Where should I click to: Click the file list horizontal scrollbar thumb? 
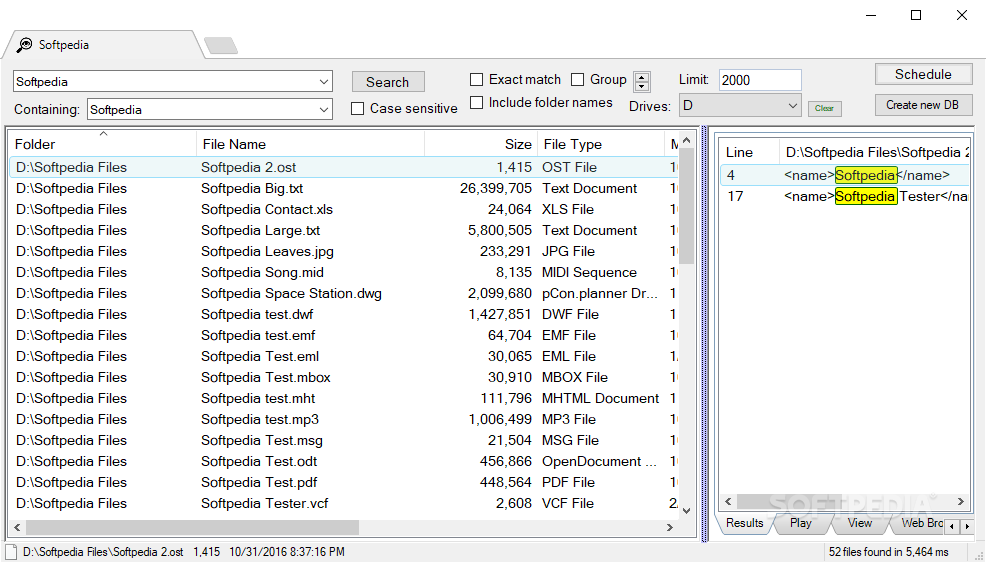(x=192, y=527)
